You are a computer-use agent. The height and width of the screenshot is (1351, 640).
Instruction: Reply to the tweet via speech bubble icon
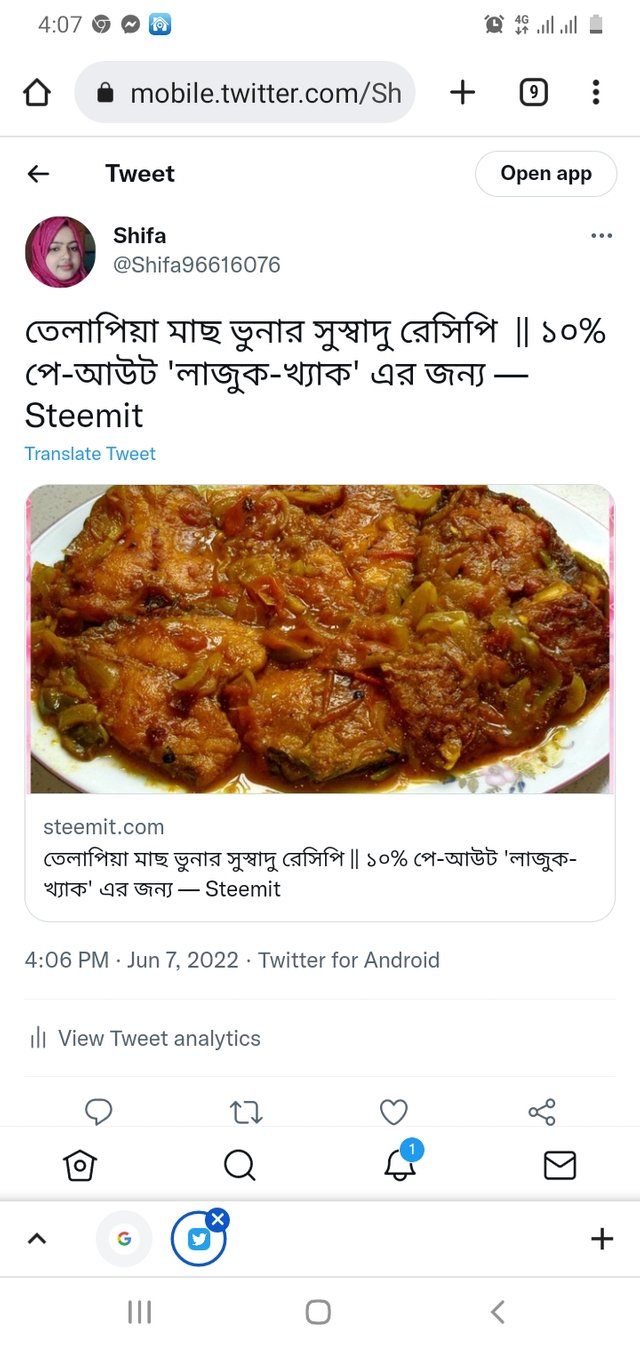point(99,1111)
